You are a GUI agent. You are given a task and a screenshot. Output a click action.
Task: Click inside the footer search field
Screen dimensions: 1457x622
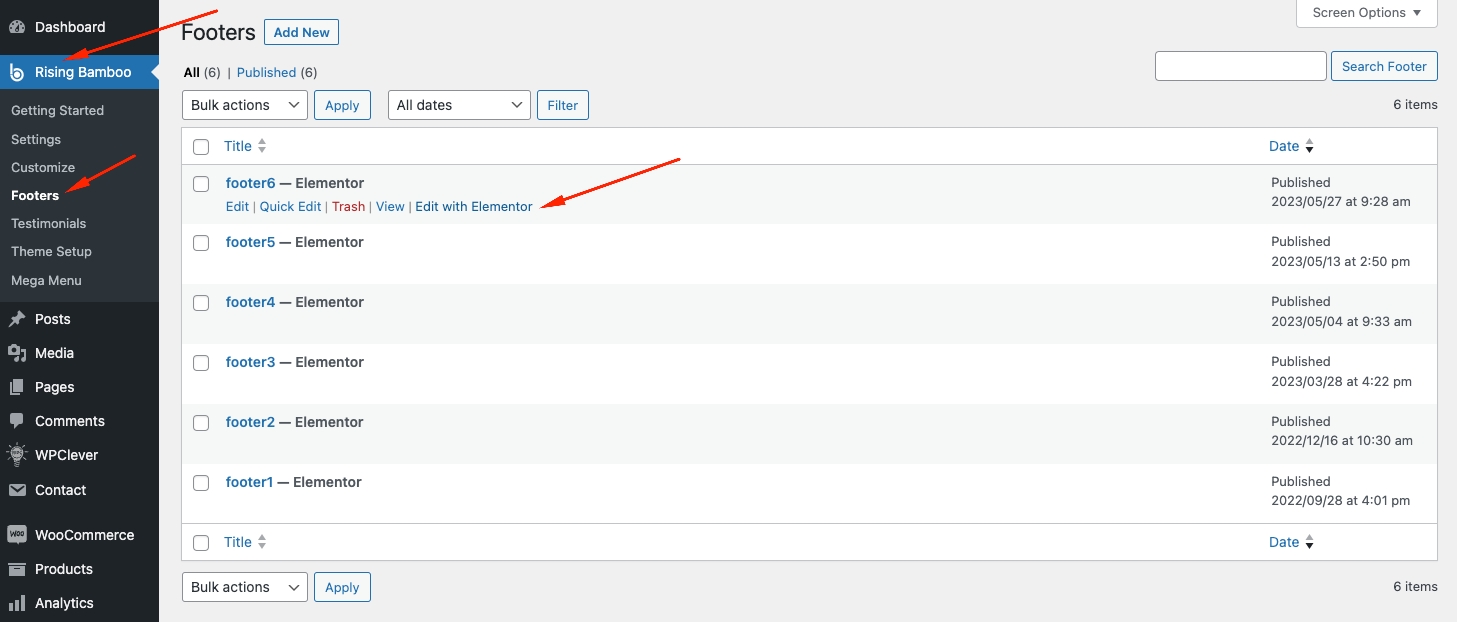[1240, 66]
